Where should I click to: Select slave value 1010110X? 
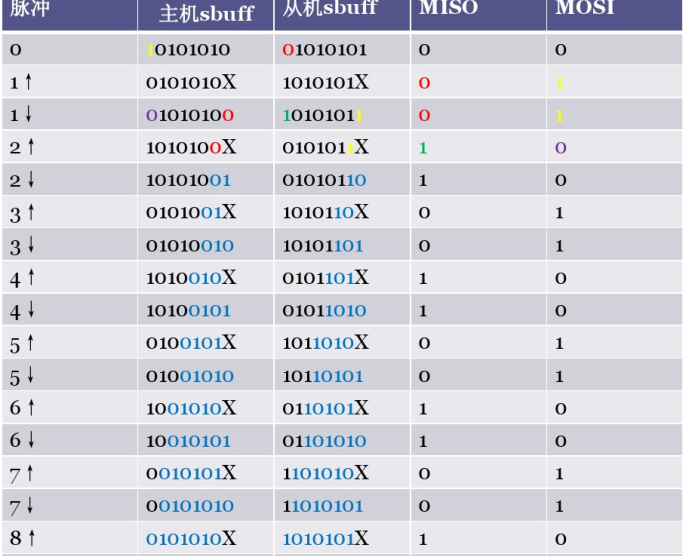coord(326,213)
